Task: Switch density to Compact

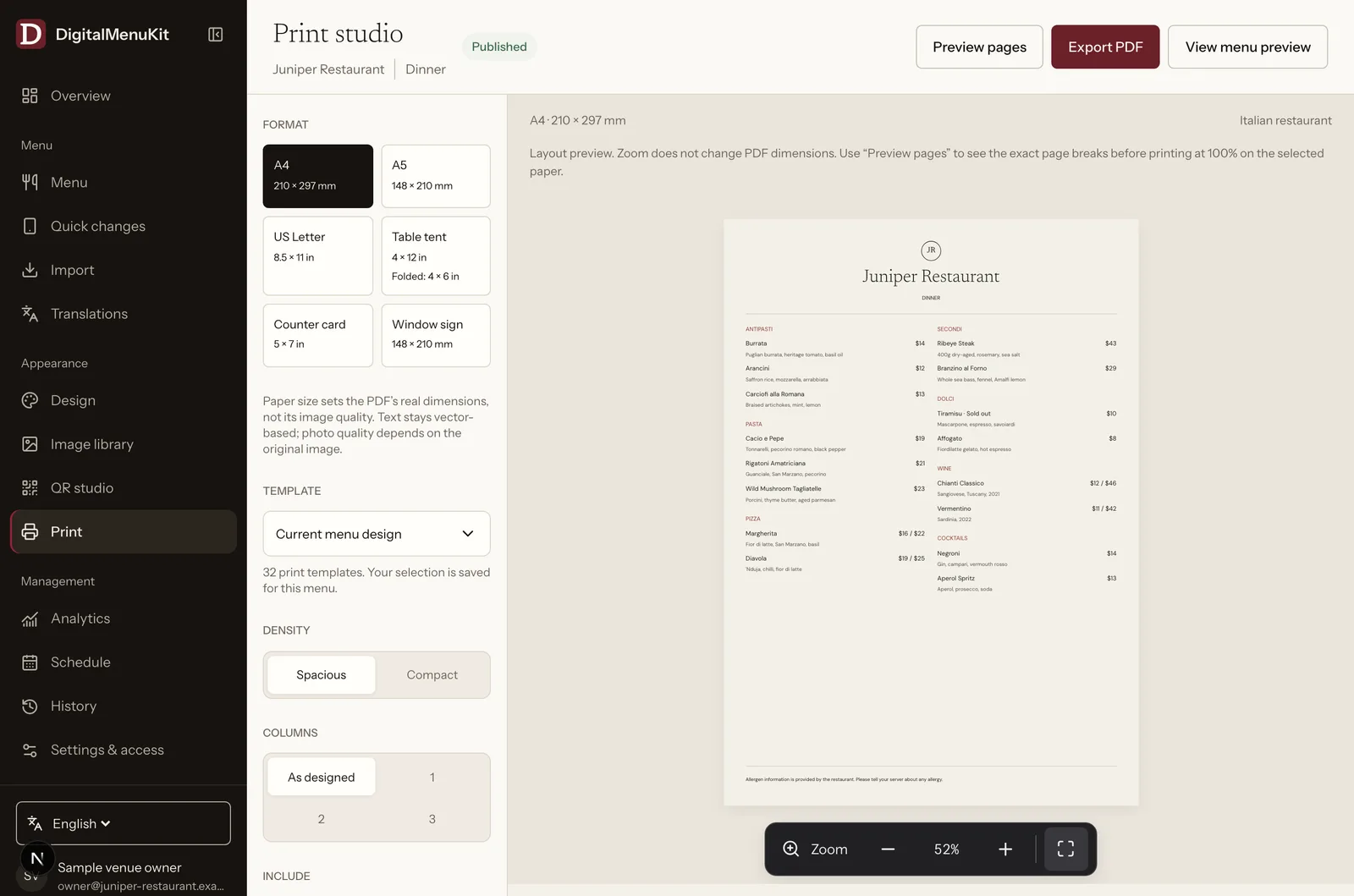Action: tap(432, 675)
